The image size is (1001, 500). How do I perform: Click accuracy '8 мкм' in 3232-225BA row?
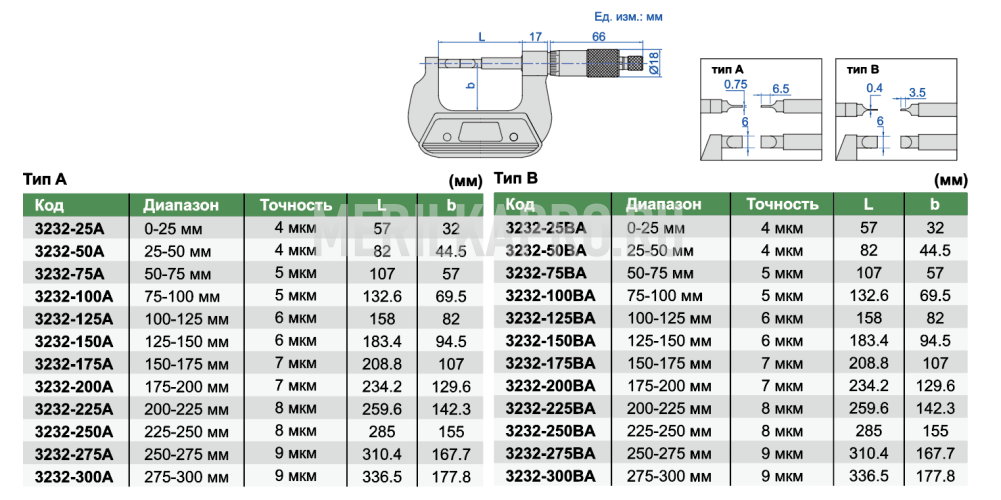[782, 408]
